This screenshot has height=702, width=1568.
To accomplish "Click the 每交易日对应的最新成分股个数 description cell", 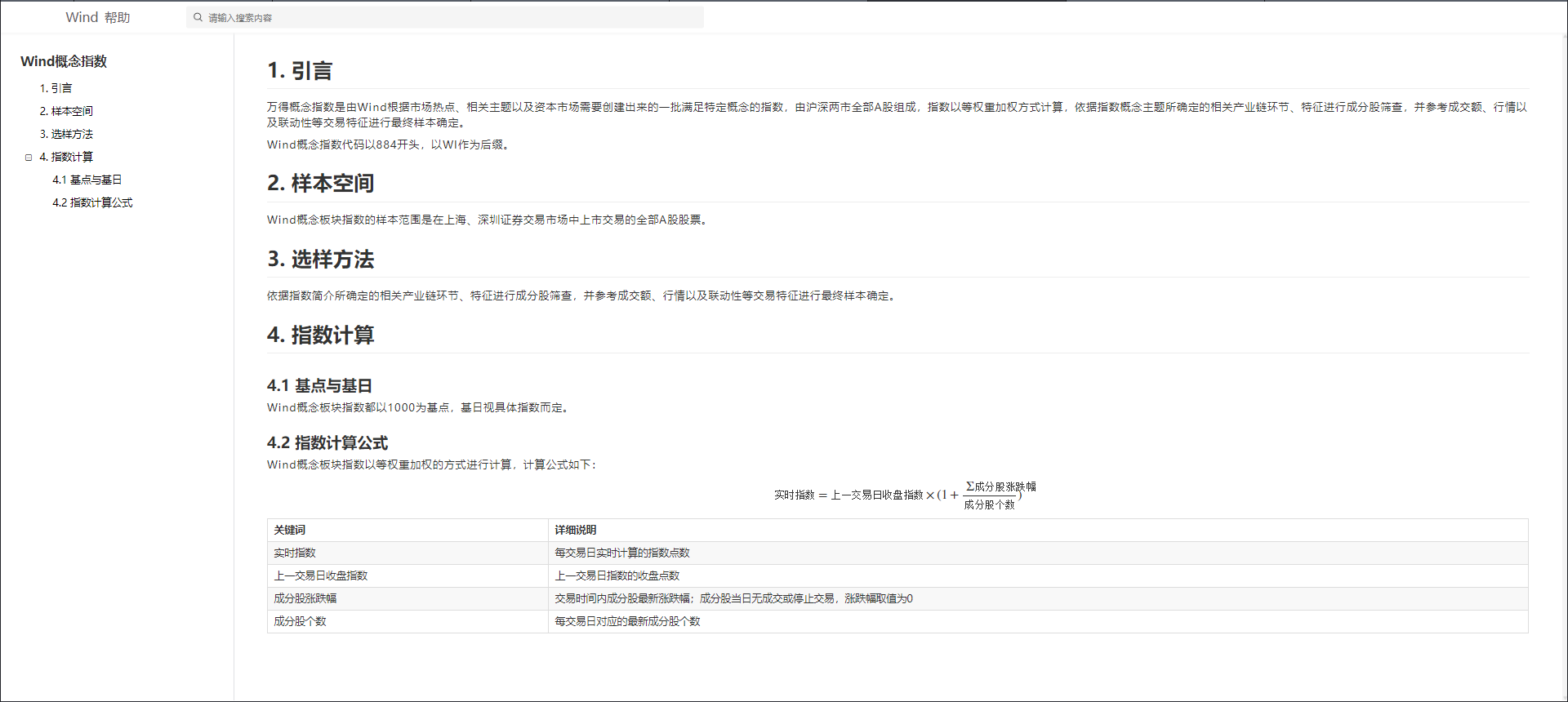I will [x=1038, y=621].
